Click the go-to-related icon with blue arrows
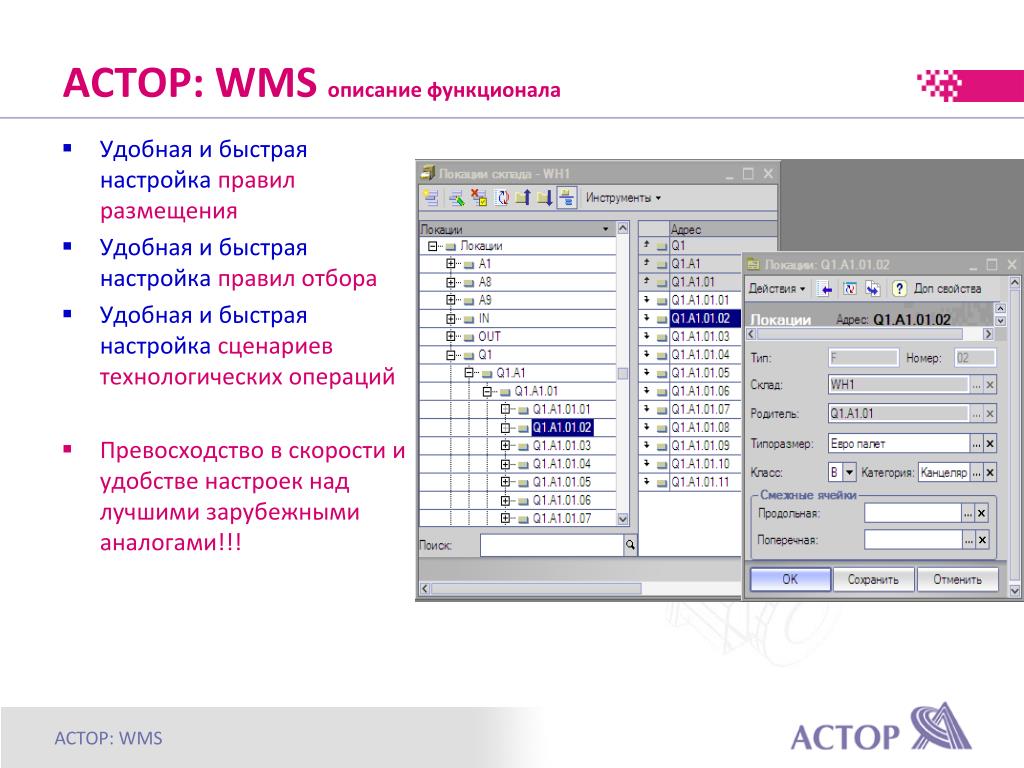Viewport: 1024px width, 768px height. point(872,288)
